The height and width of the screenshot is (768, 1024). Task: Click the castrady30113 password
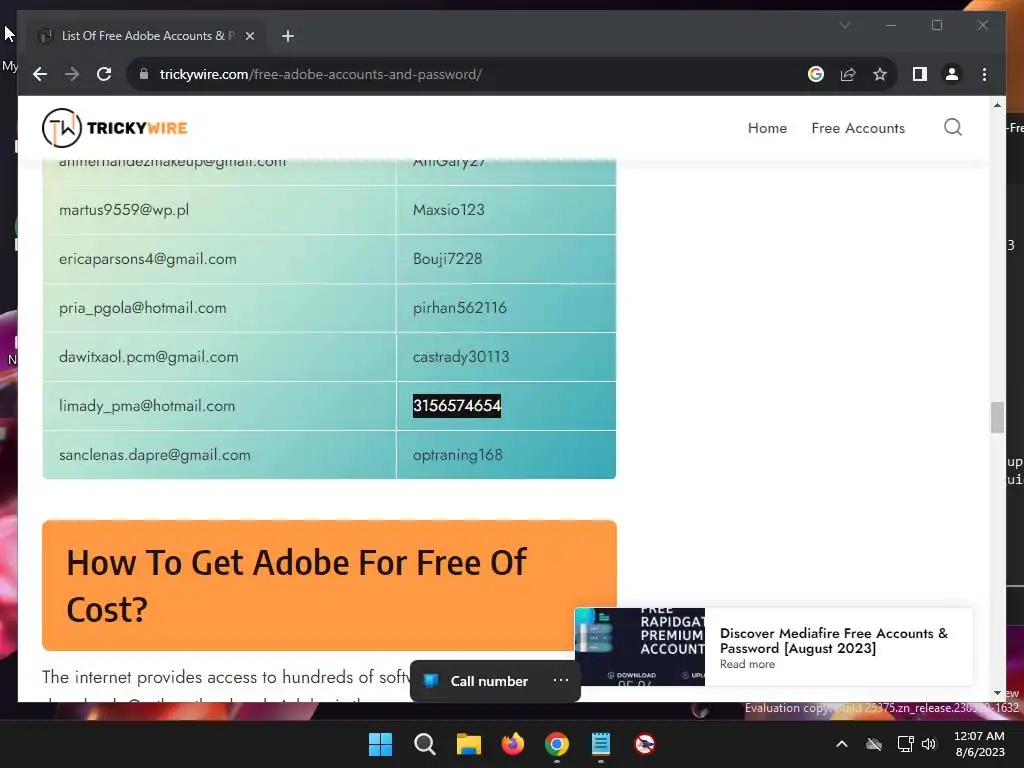(461, 357)
